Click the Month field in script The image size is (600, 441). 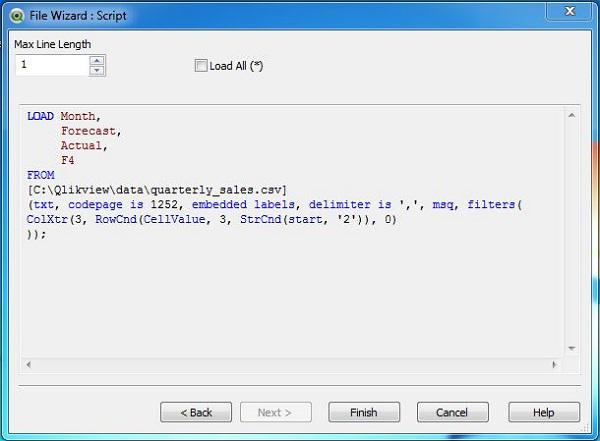tap(78, 116)
